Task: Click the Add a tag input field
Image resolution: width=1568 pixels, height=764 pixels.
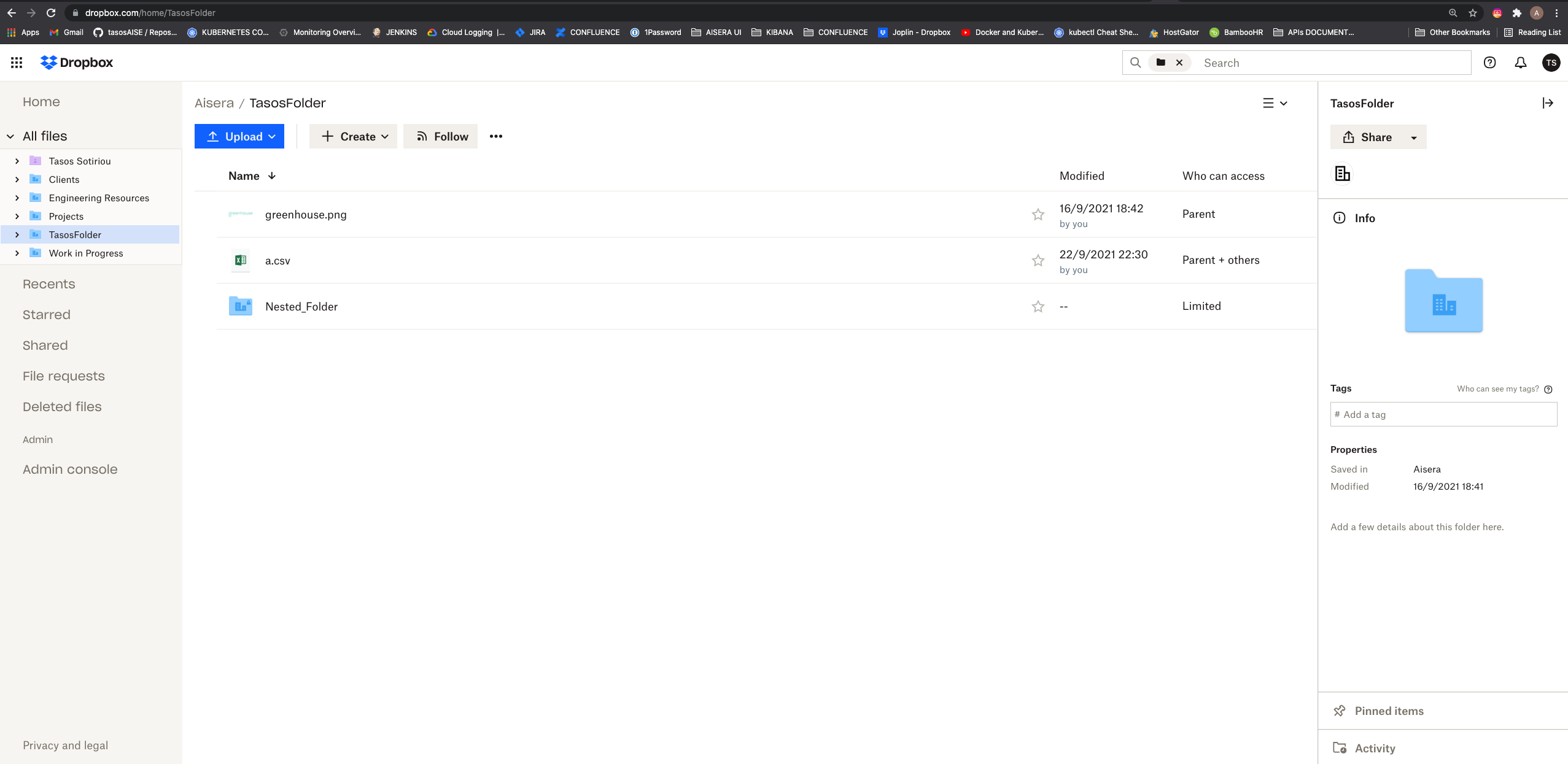Action: (1443, 414)
